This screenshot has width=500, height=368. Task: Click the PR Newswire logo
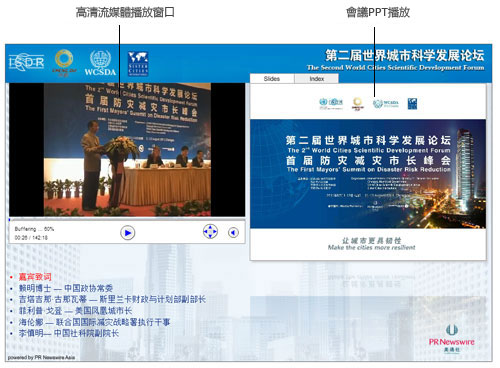tap(452, 338)
